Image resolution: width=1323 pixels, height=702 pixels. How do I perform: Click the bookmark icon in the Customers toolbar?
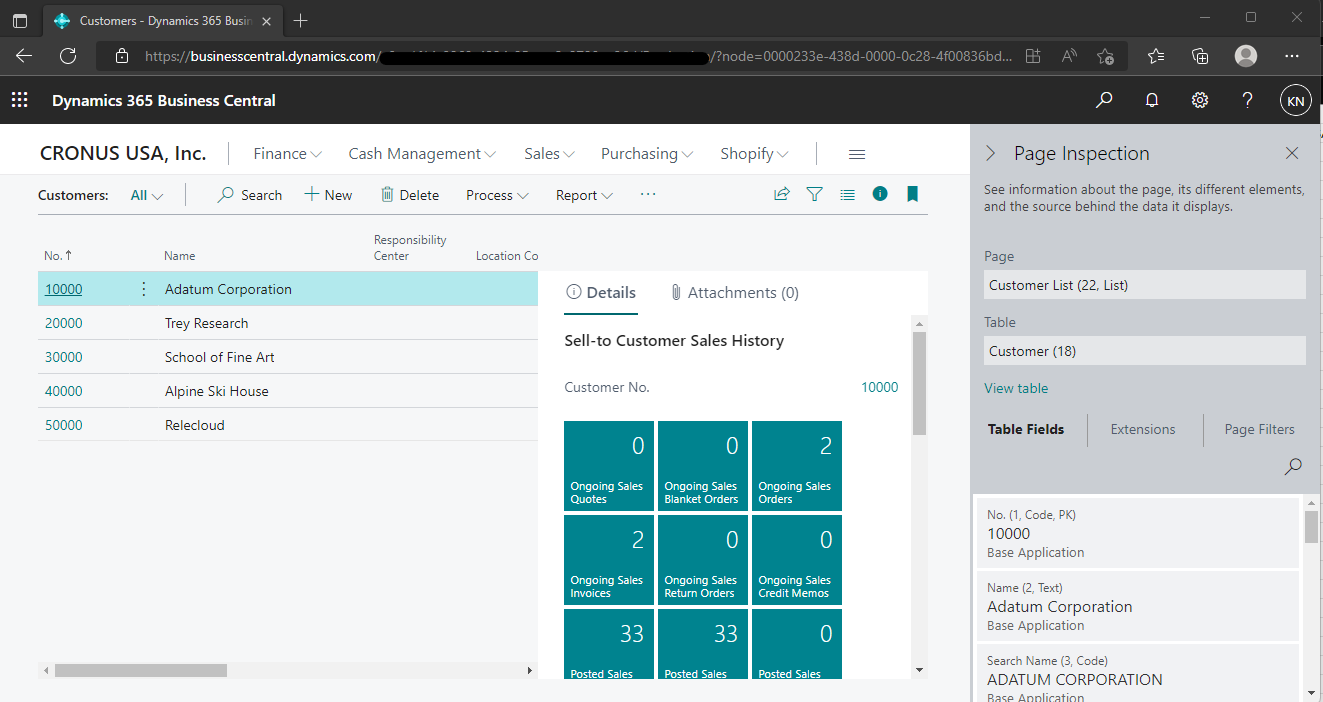912,194
